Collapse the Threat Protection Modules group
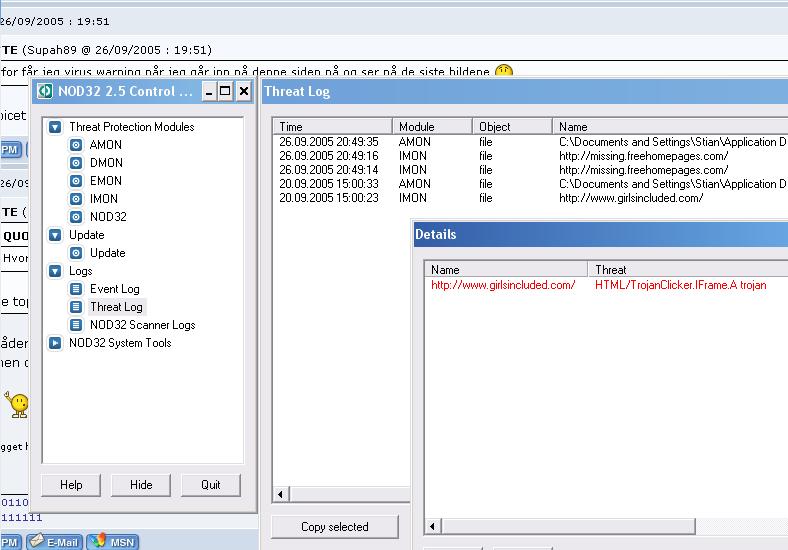Screen dimensions: 788x550 point(55,127)
